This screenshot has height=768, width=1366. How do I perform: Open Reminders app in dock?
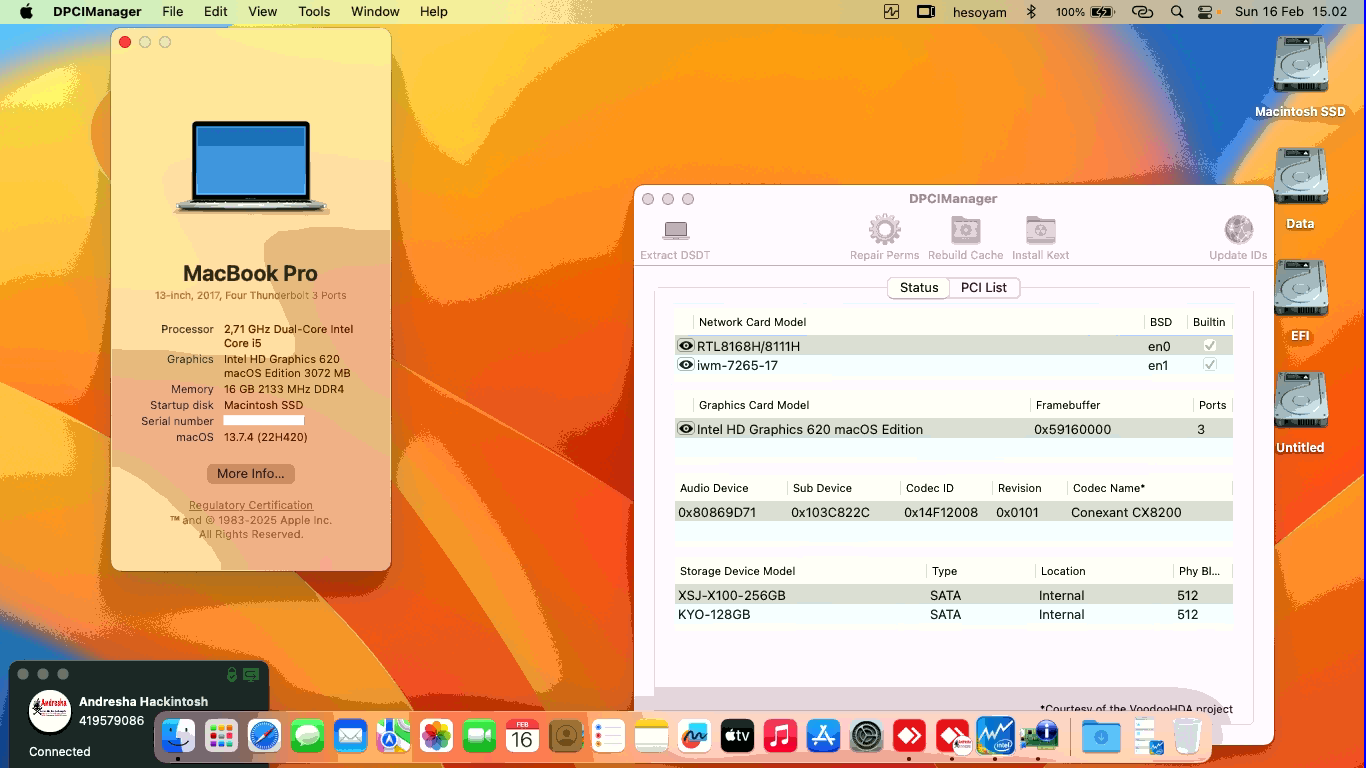(608, 737)
